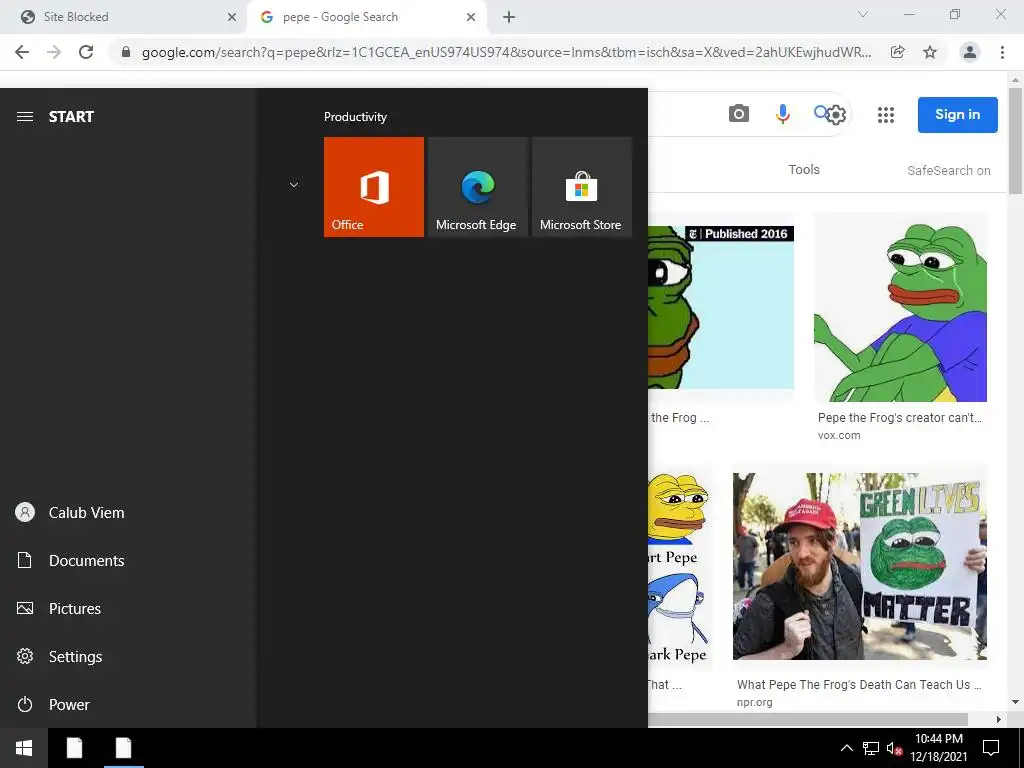Open first file icon on taskbar
This screenshot has width=1024, height=768.
pos(74,748)
